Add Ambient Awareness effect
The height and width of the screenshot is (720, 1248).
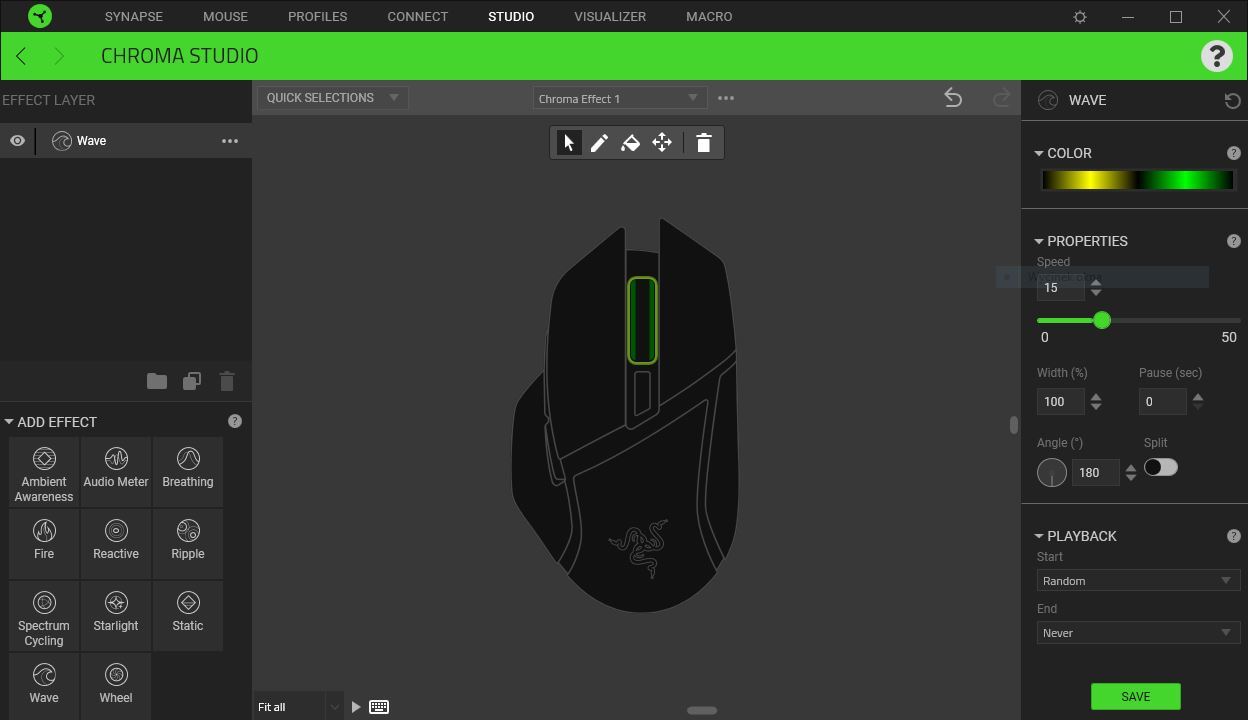point(44,472)
